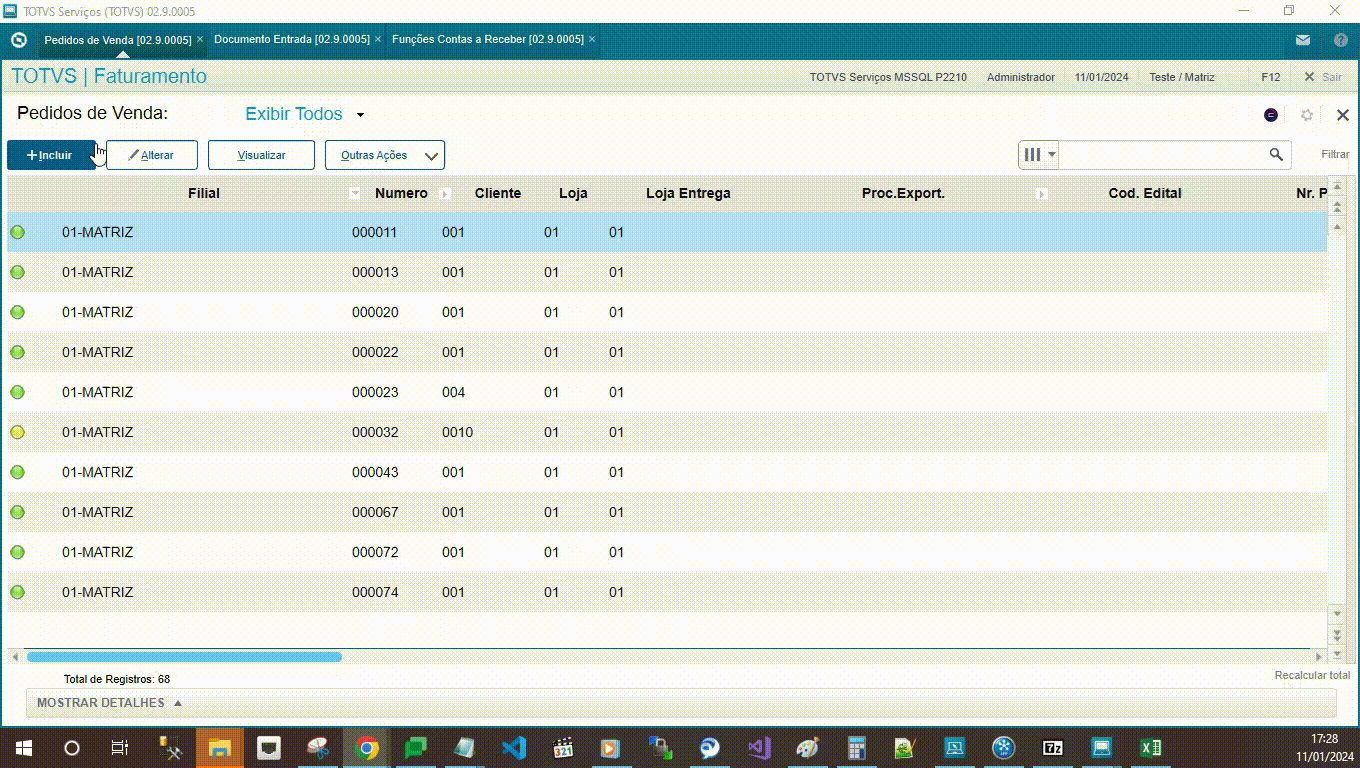Open the Exibir Todos filter dropdown

[305, 114]
